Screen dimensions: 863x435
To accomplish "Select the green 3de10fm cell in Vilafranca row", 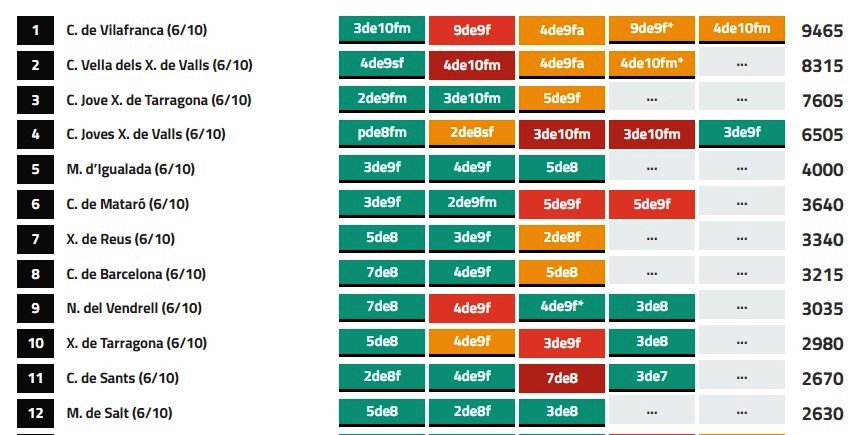I will click(x=381, y=30).
